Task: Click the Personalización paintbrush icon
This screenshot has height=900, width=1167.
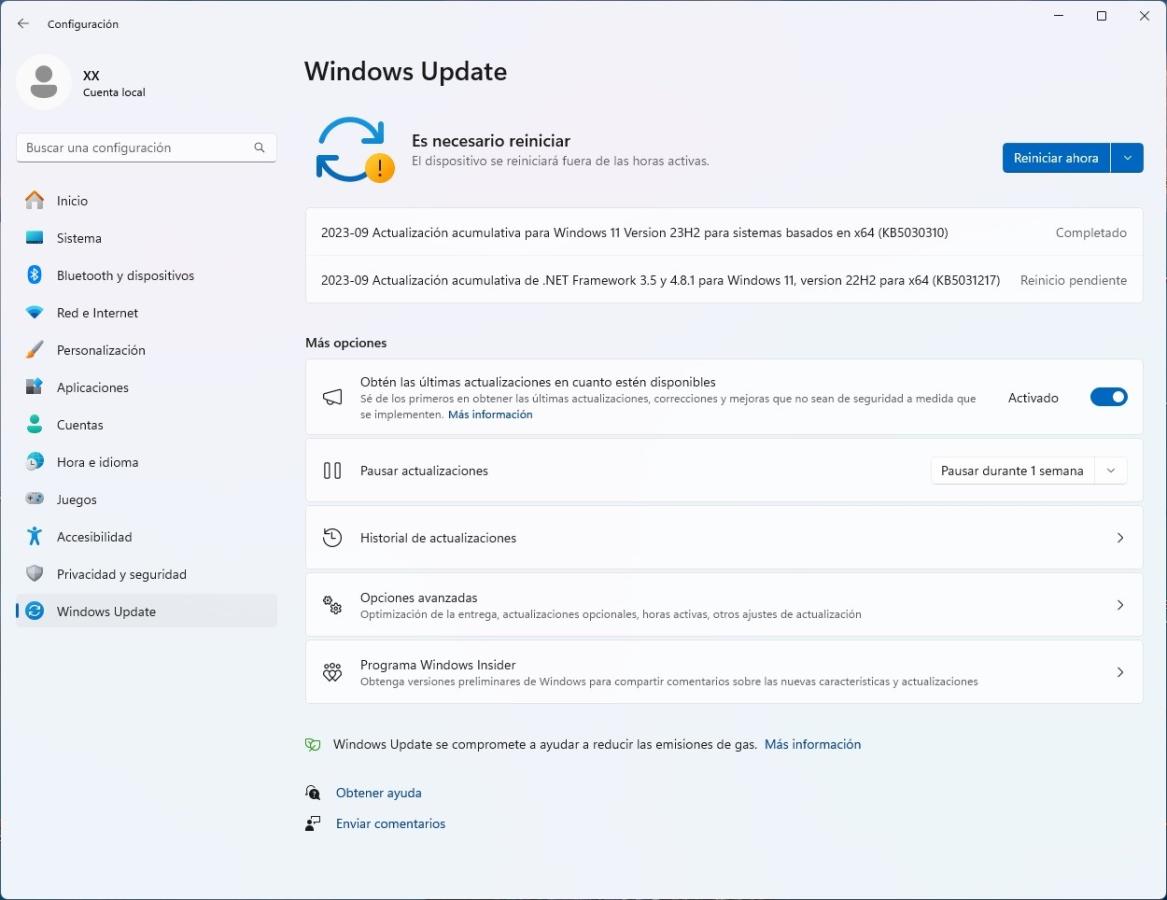Action: point(35,350)
